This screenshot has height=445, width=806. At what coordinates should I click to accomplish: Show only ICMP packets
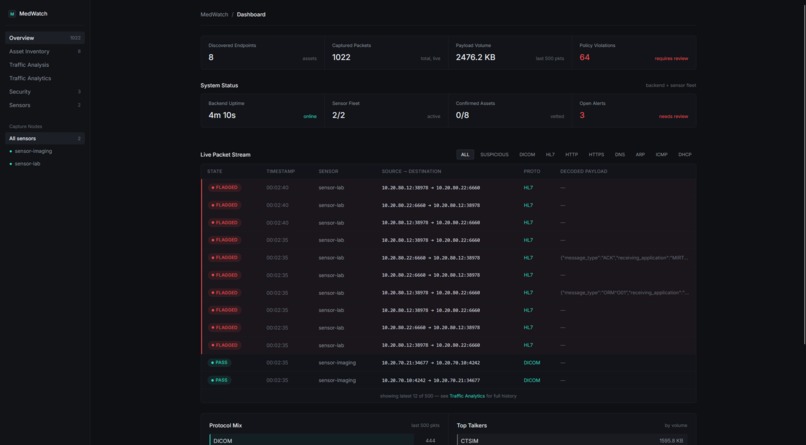[x=662, y=155]
